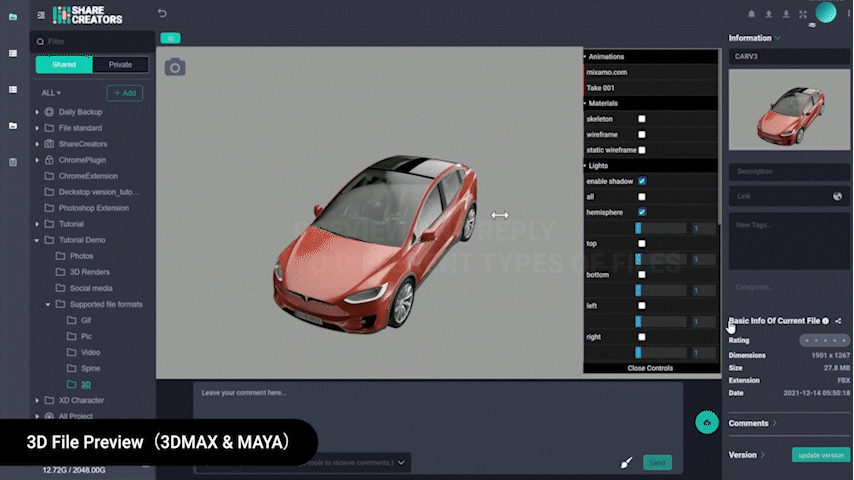Adjust the top light intensity slider
This screenshot has width=854, height=480.
(661, 259)
